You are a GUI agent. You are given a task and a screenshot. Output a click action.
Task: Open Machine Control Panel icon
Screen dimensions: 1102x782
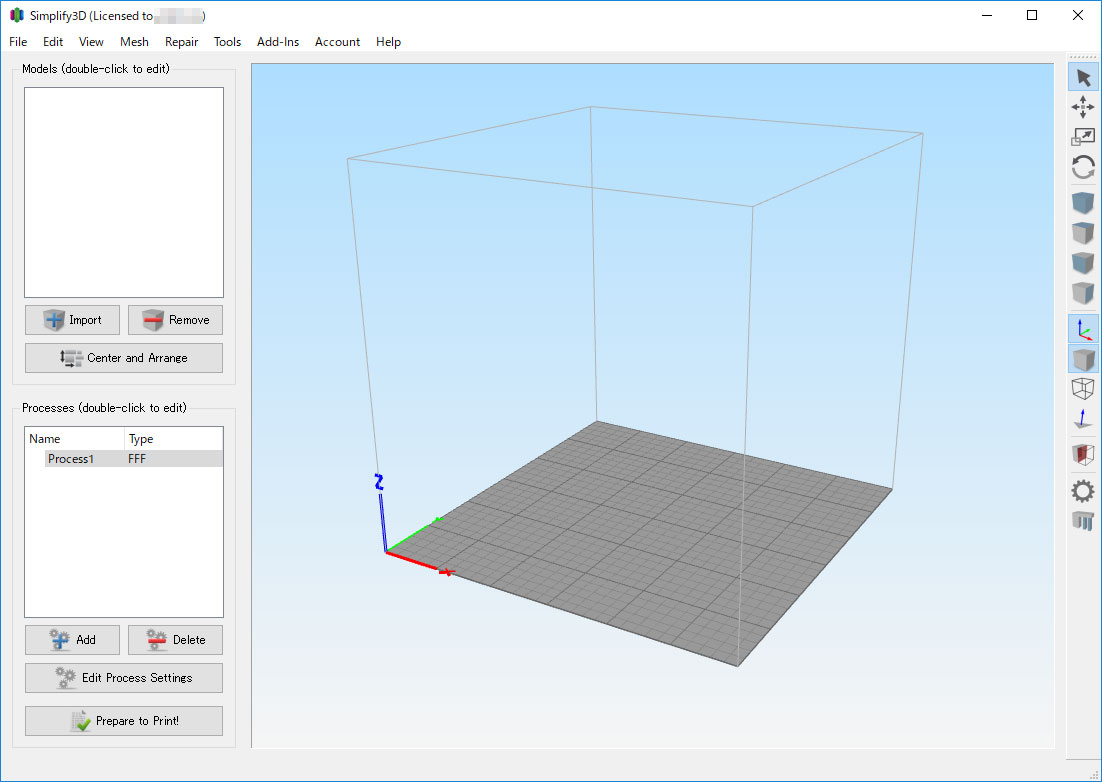[1083, 520]
